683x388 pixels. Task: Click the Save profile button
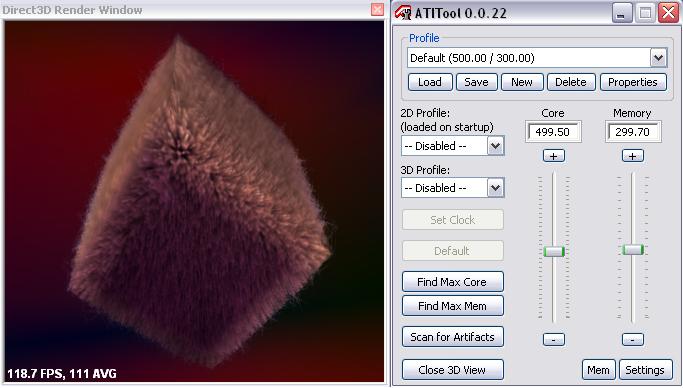476,82
